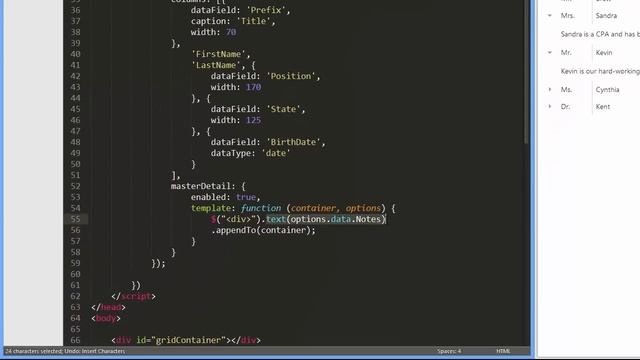Collapse the Mrs. Sandra row

[550, 16]
